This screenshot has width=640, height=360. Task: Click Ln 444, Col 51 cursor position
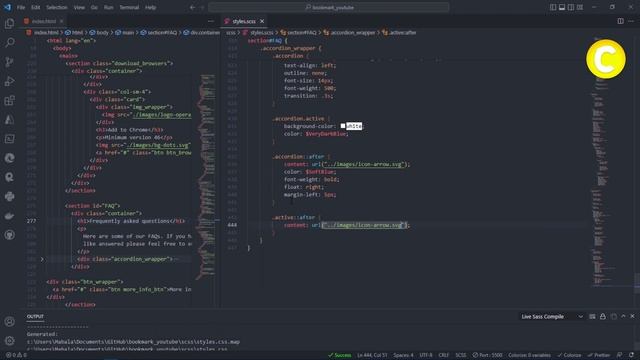pos(372,355)
